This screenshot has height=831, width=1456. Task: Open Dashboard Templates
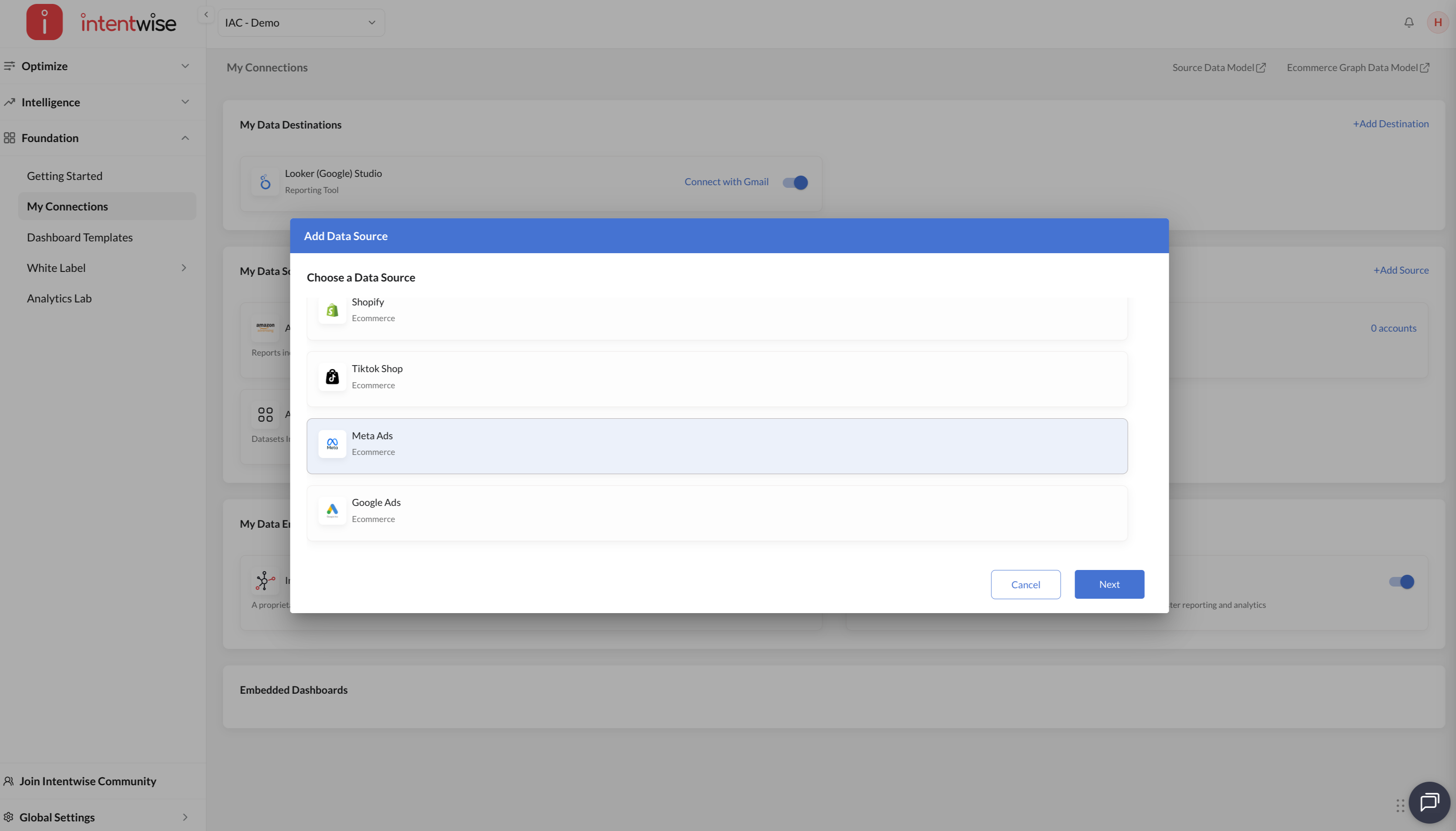(x=79, y=237)
